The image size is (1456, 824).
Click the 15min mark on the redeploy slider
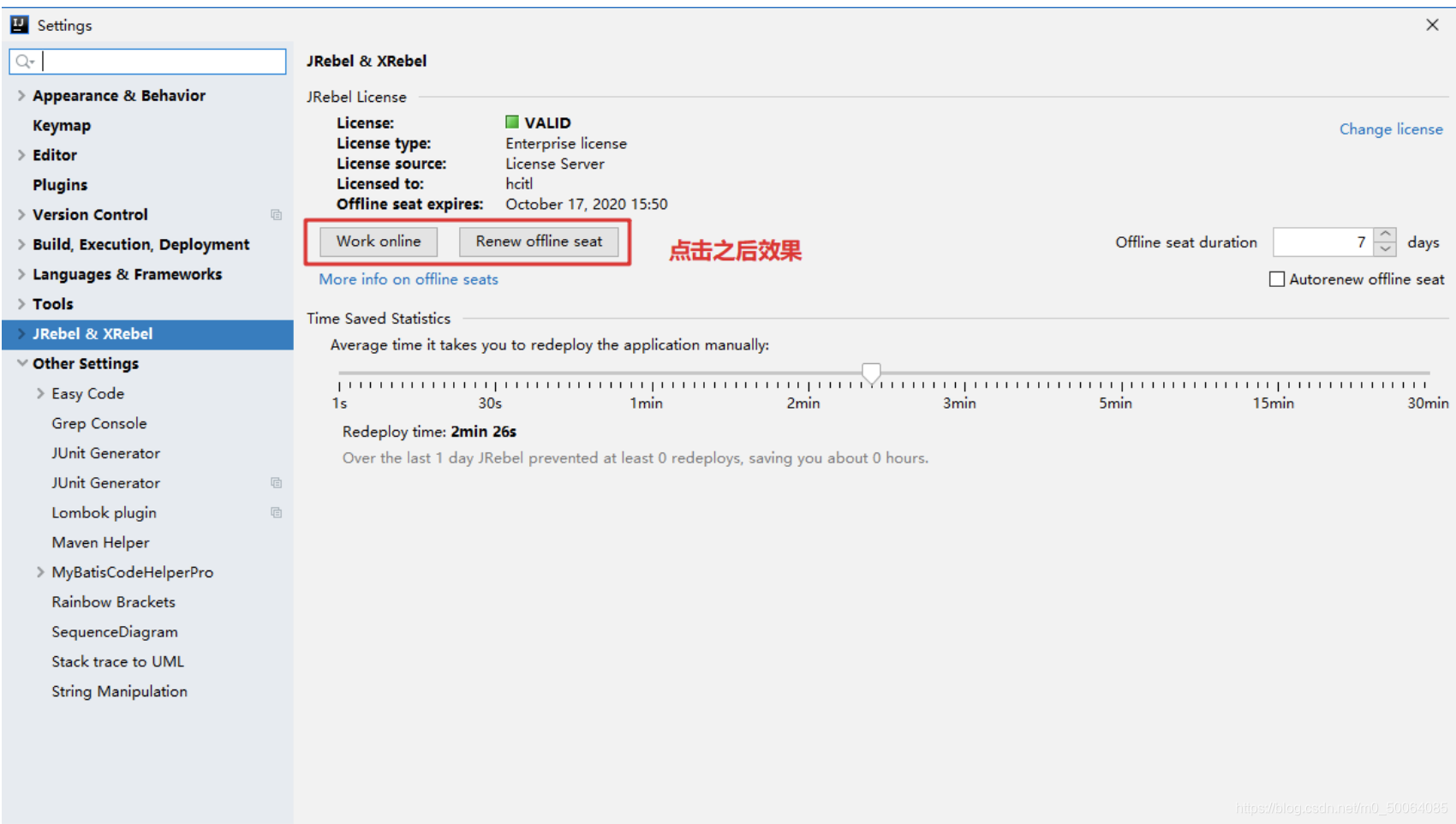click(x=1274, y=403)
